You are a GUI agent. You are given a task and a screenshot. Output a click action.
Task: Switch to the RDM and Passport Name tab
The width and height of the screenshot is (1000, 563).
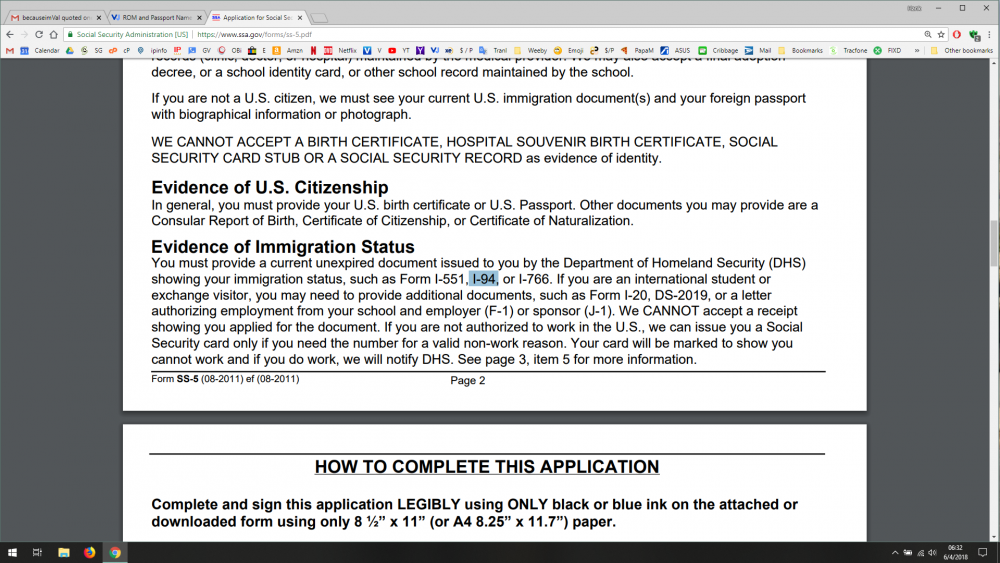[x=156, y=18]
